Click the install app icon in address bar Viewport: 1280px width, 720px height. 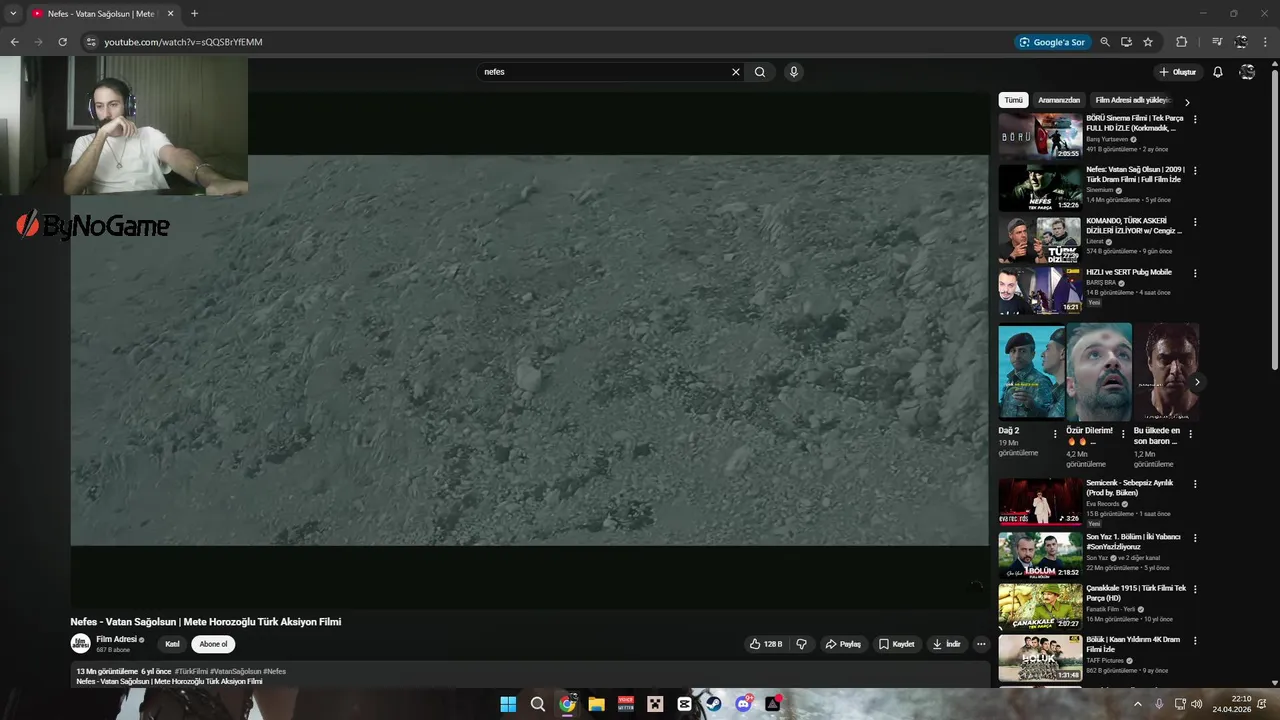tap(1126, 42)
